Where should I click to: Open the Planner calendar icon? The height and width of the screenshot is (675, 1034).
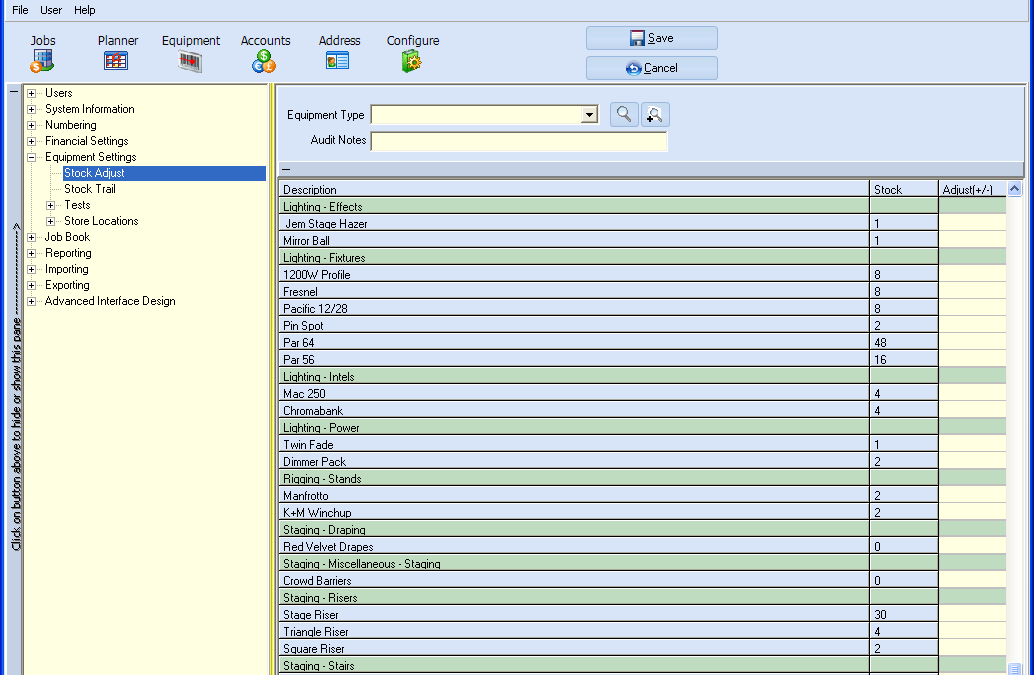pos(116,61)
